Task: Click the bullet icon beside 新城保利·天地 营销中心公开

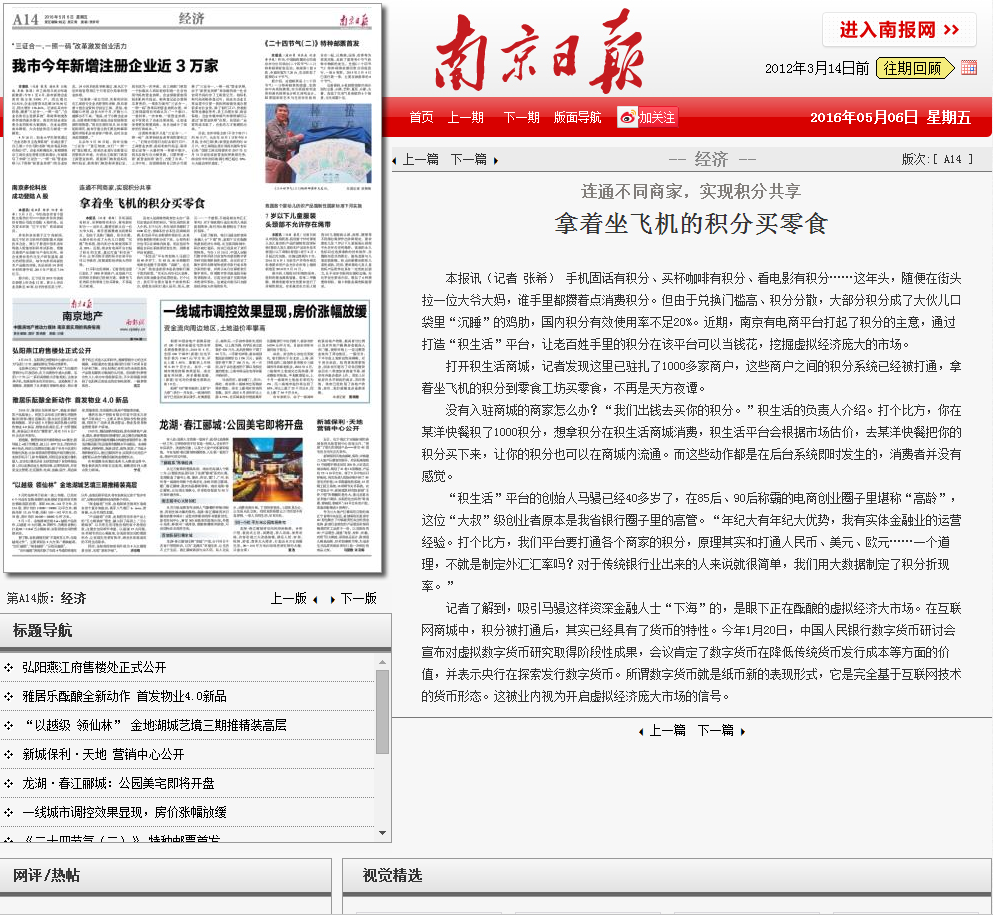Action: click(x=8, y=755)
